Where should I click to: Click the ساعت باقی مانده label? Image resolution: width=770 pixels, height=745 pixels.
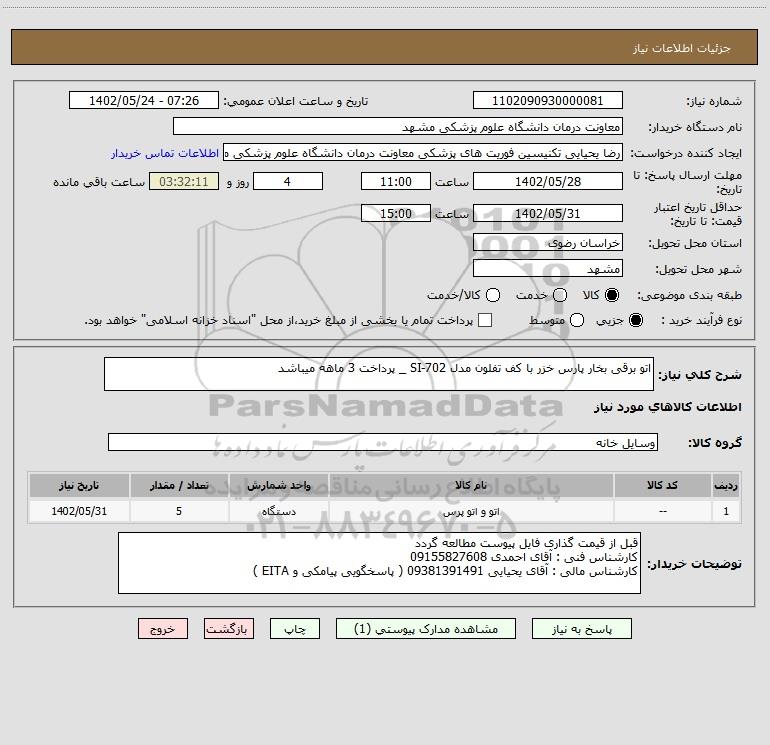[x=99, y=182]
